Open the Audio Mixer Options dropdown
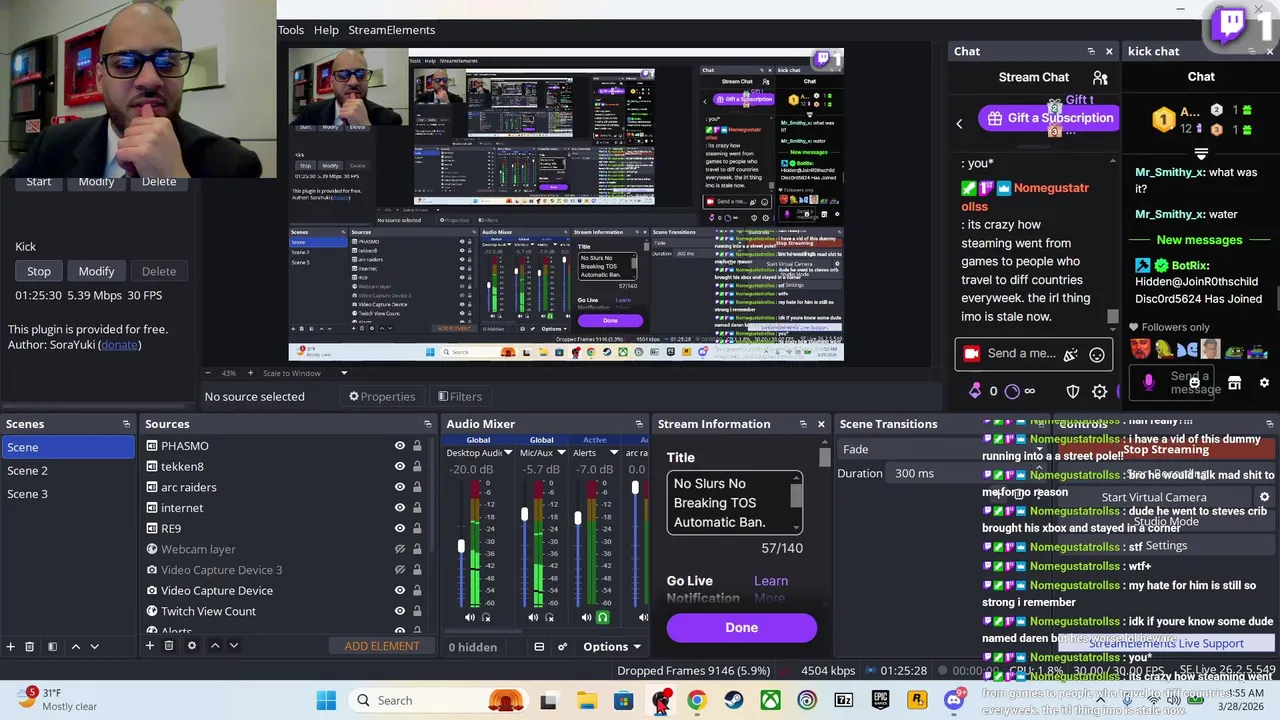1280x720 pixels. click(612, 647)
